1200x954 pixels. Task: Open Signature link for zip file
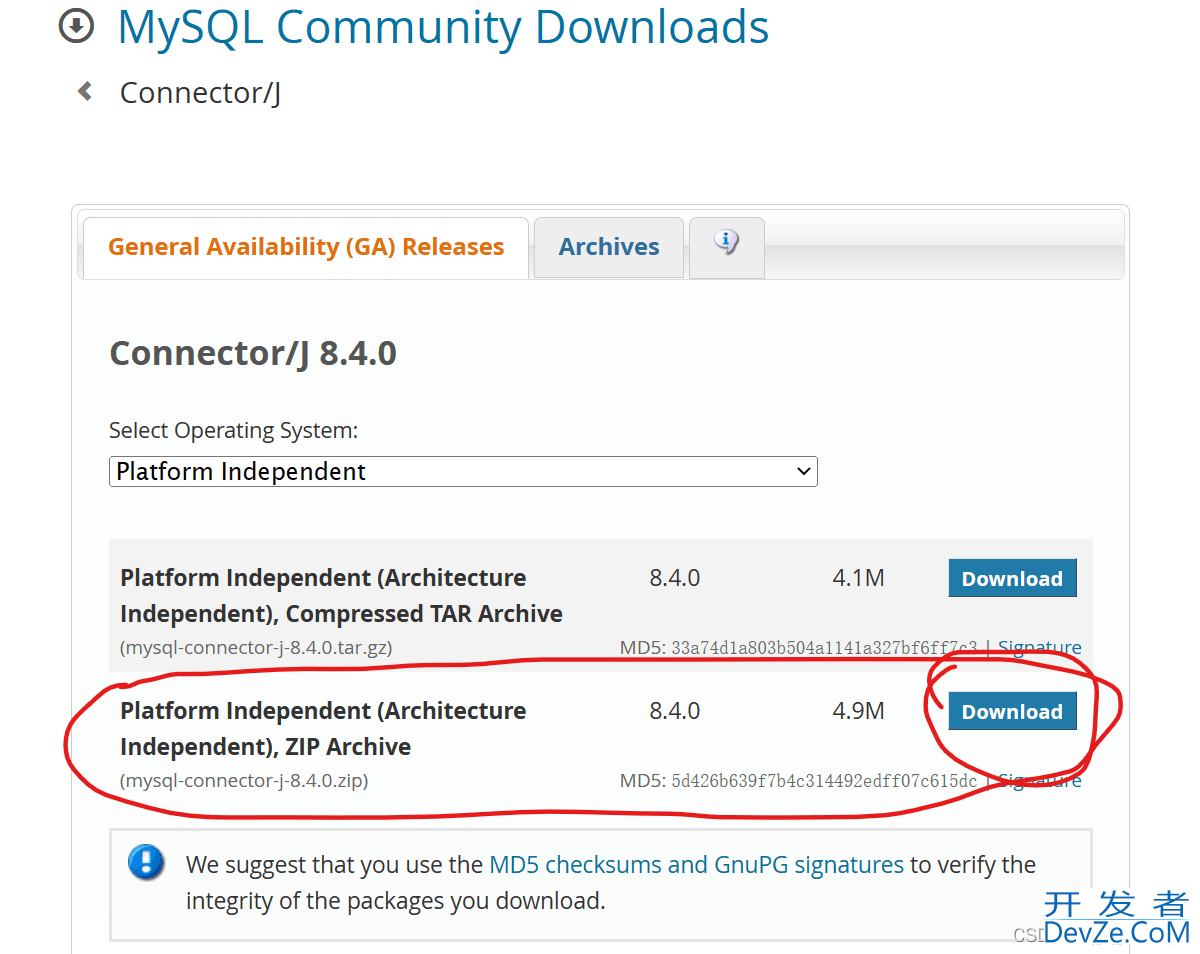tap(1040, 780)
